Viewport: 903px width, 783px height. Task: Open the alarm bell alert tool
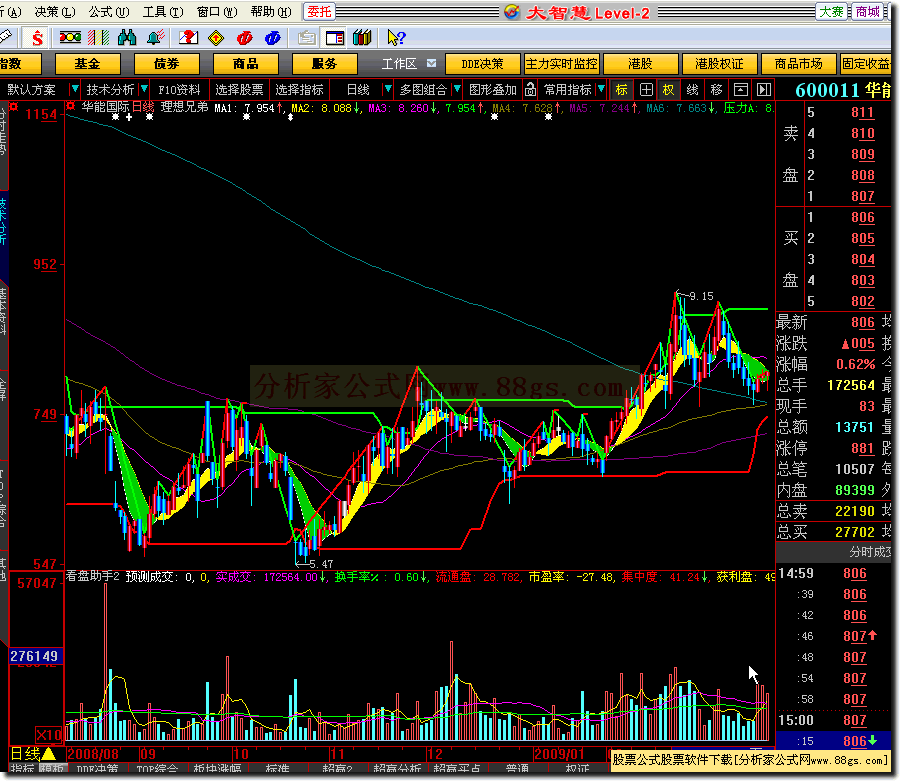(155, 38)
